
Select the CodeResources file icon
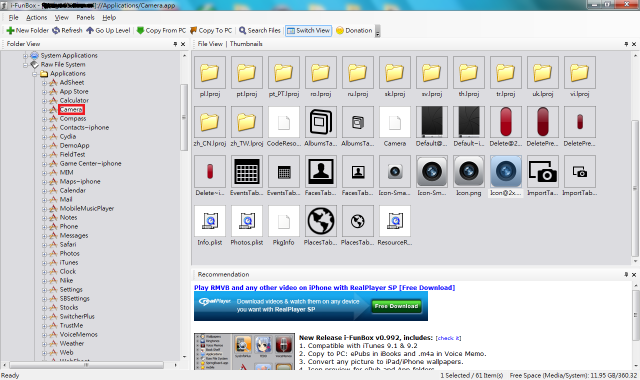point(284,122)
